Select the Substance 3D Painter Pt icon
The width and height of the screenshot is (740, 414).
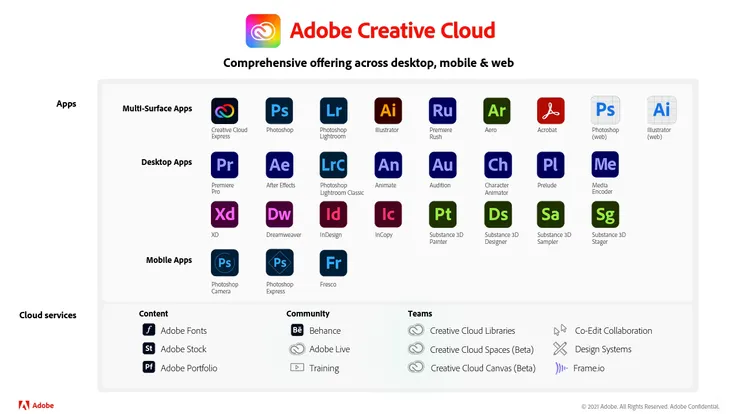coord(443,214)
